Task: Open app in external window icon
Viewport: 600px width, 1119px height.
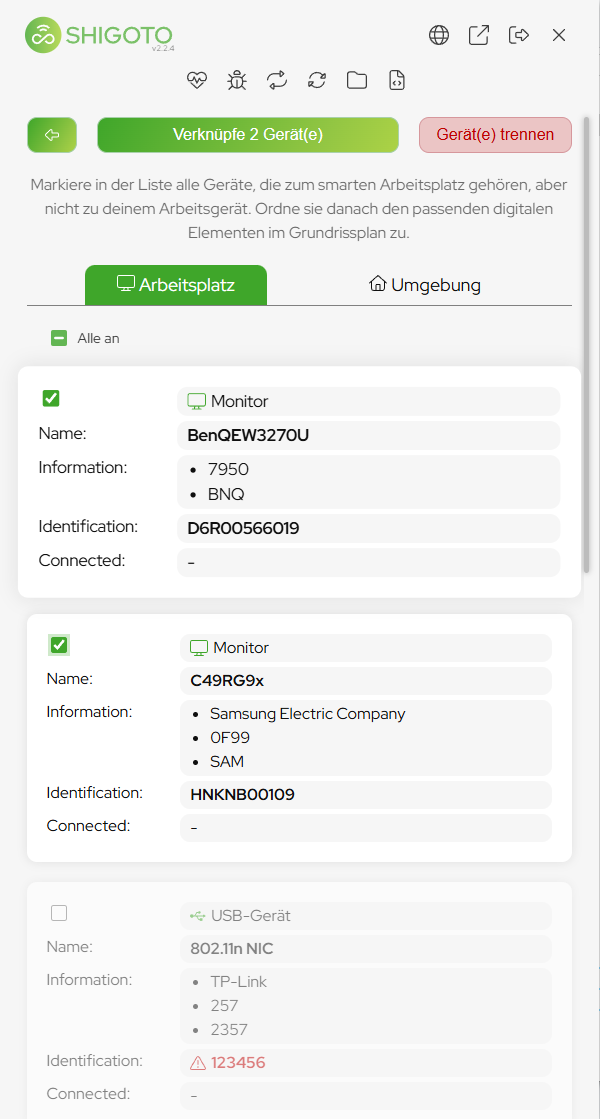Action: (x=479, y=35)
